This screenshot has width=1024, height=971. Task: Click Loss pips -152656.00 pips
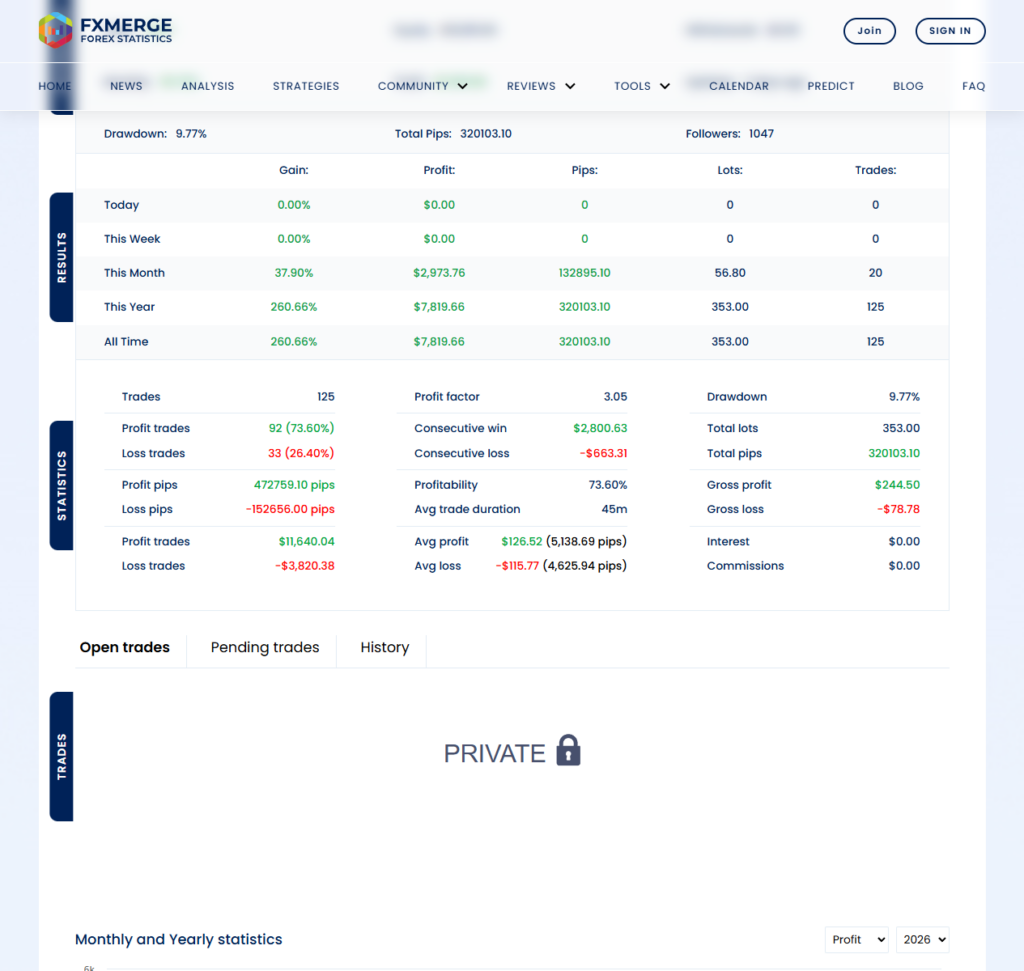290,509
